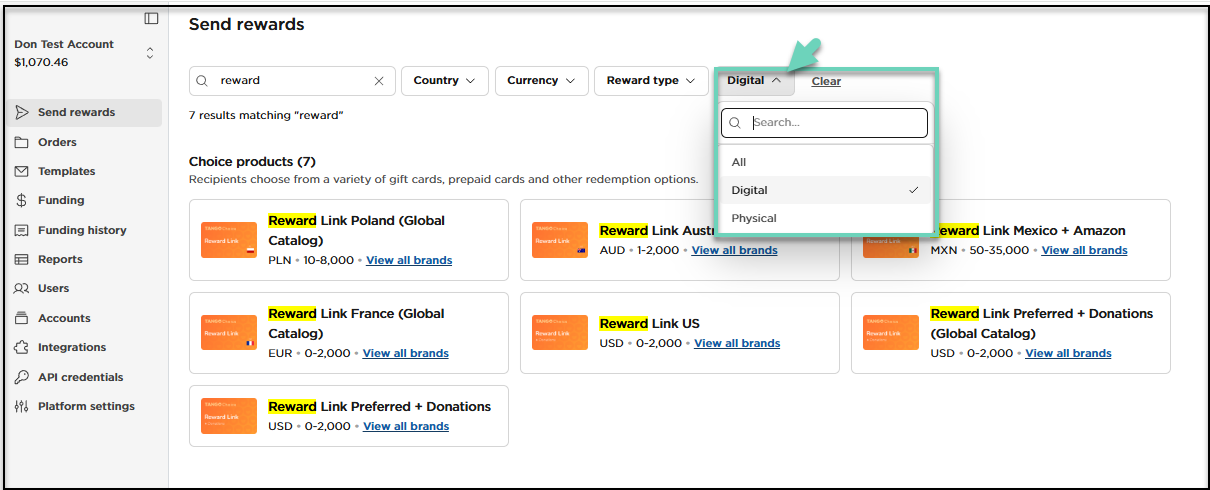Collapse the sidebar using the panel icon
Viewport: 1210px width, 490px height.
[151, 18]
